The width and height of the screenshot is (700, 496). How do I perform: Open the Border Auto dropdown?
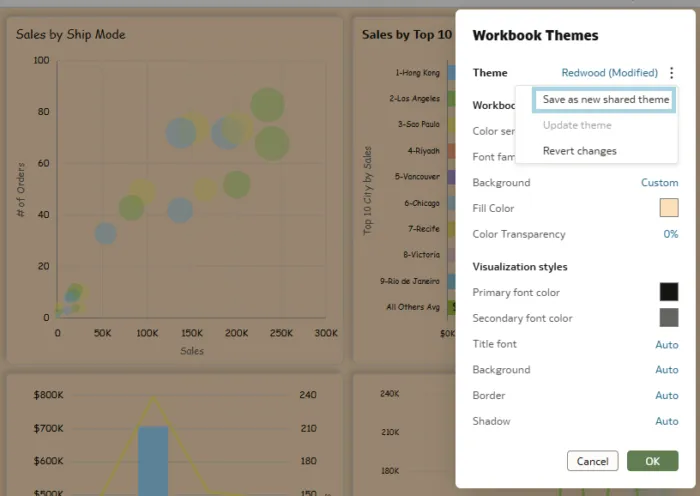click(666, 396)
